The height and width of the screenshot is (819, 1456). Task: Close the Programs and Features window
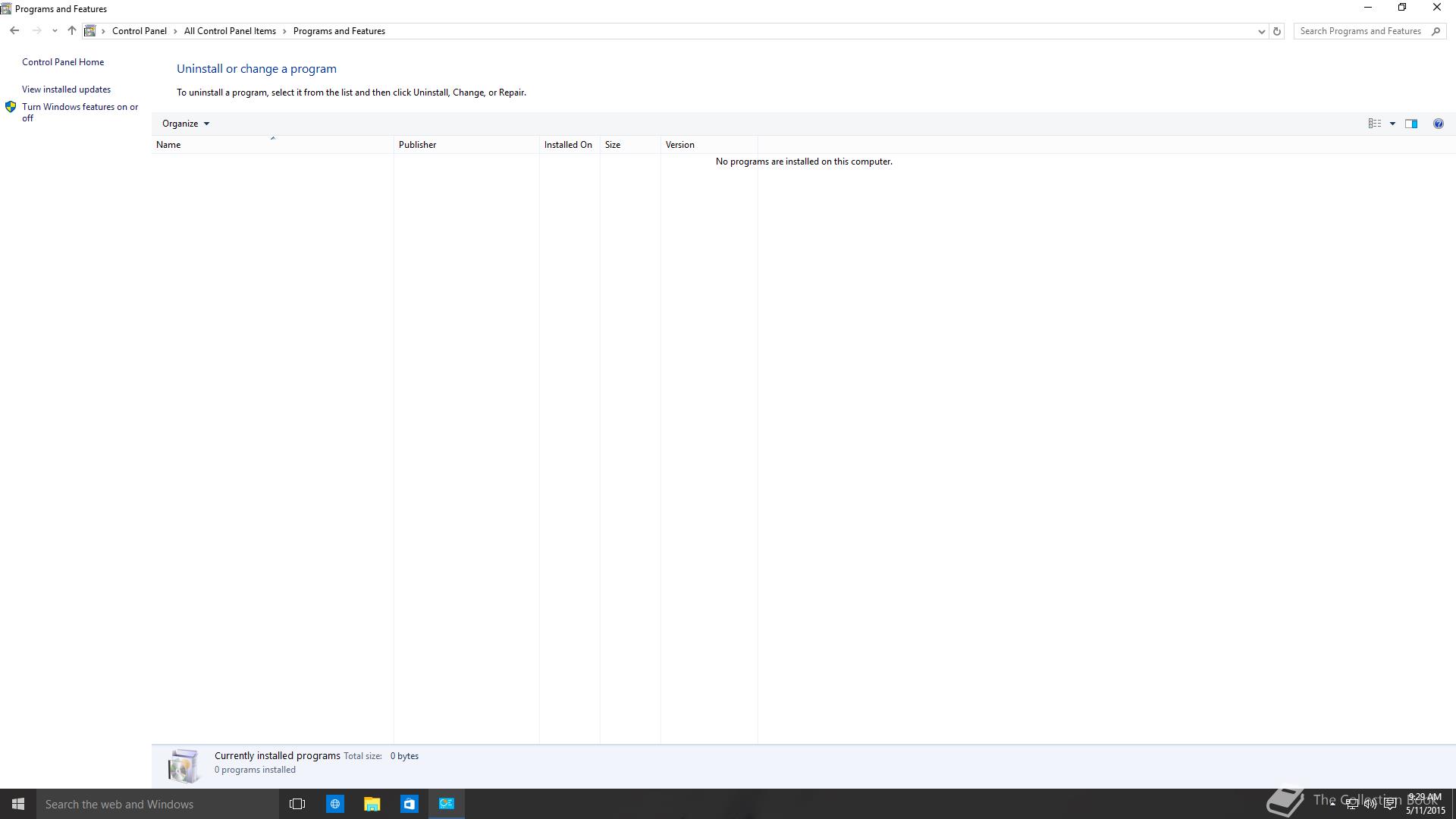1437,8
